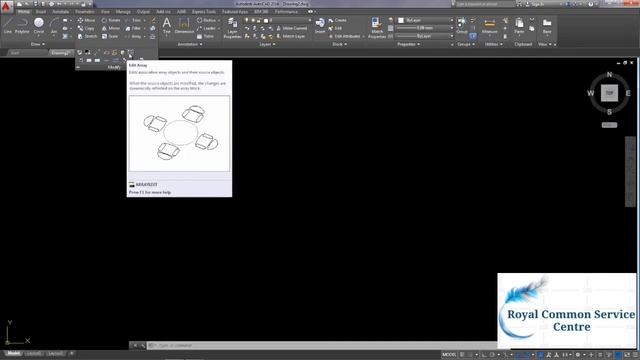
Task: Toggle ortho mode in status bar
Action: coord(484,355)
